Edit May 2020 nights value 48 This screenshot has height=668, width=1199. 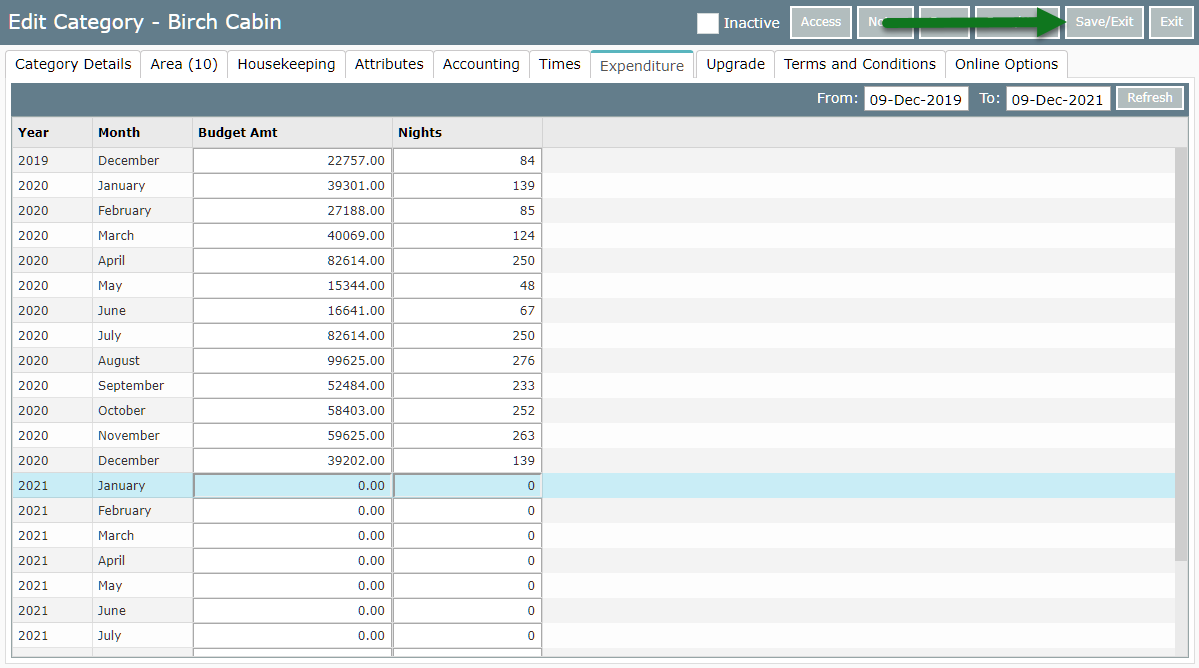tap(467, 286)
